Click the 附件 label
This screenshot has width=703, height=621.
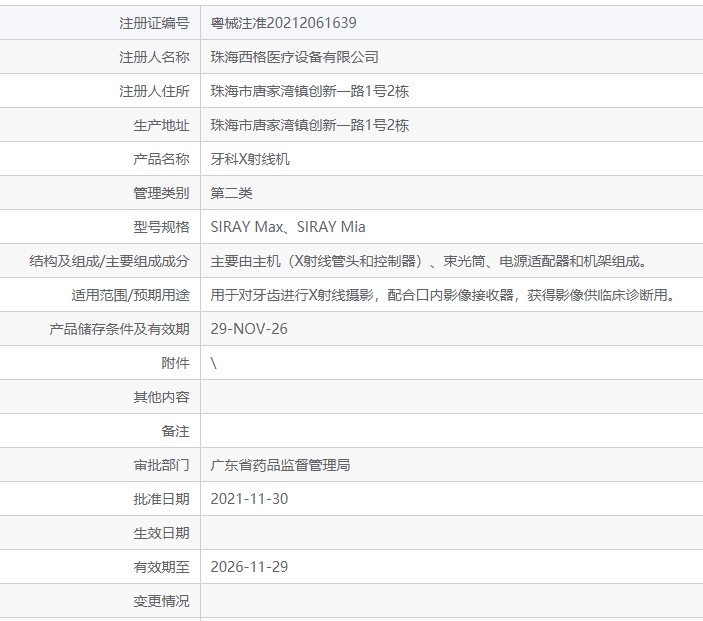(175, 363)
